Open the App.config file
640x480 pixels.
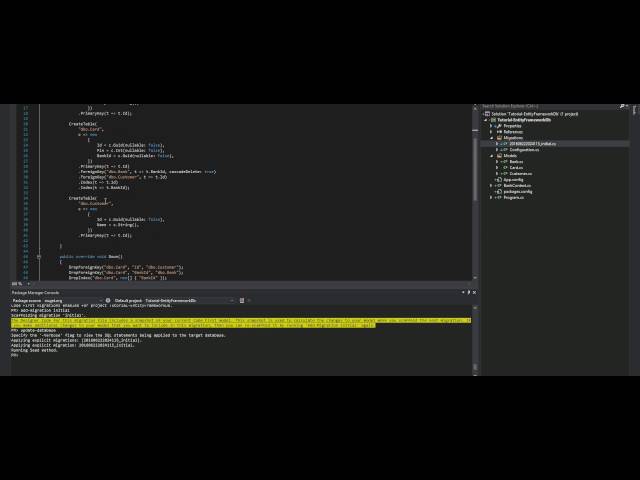click(x=513, y=180)
